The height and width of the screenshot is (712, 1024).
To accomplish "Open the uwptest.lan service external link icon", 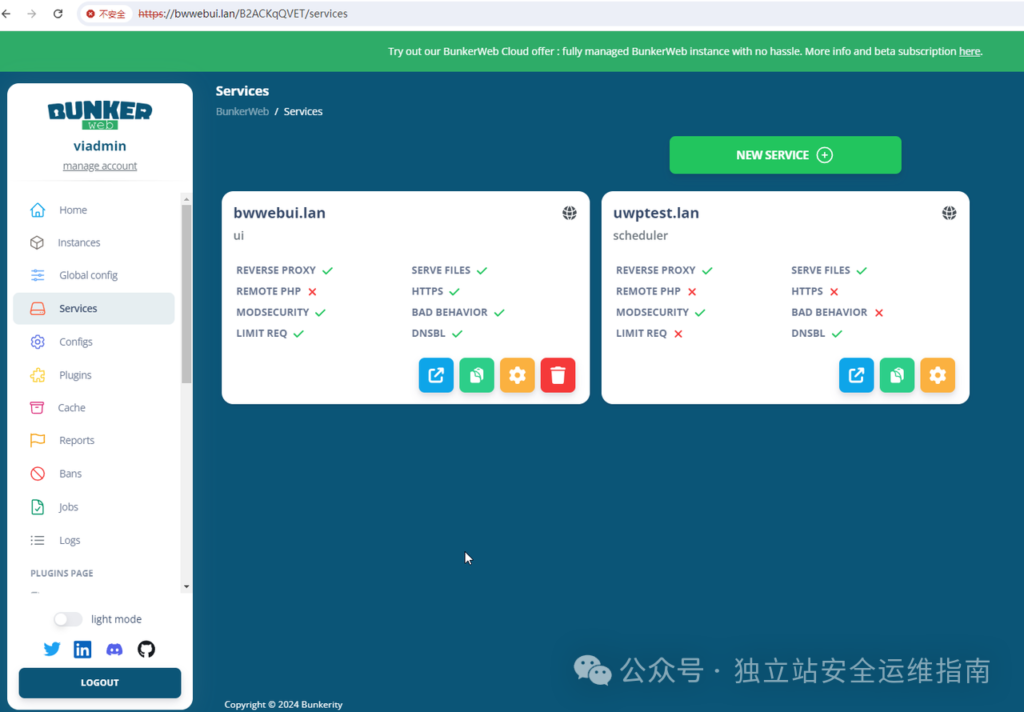I will coord(856,375).
